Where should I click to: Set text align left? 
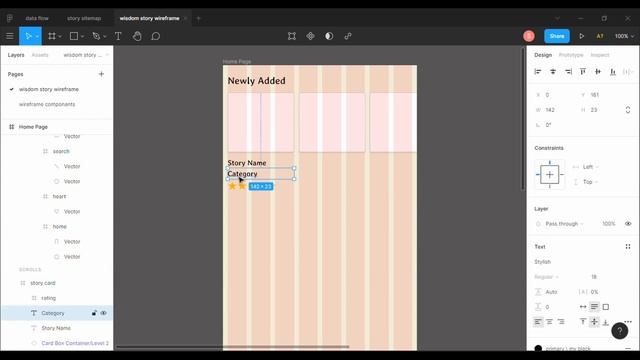coord(538,322)
